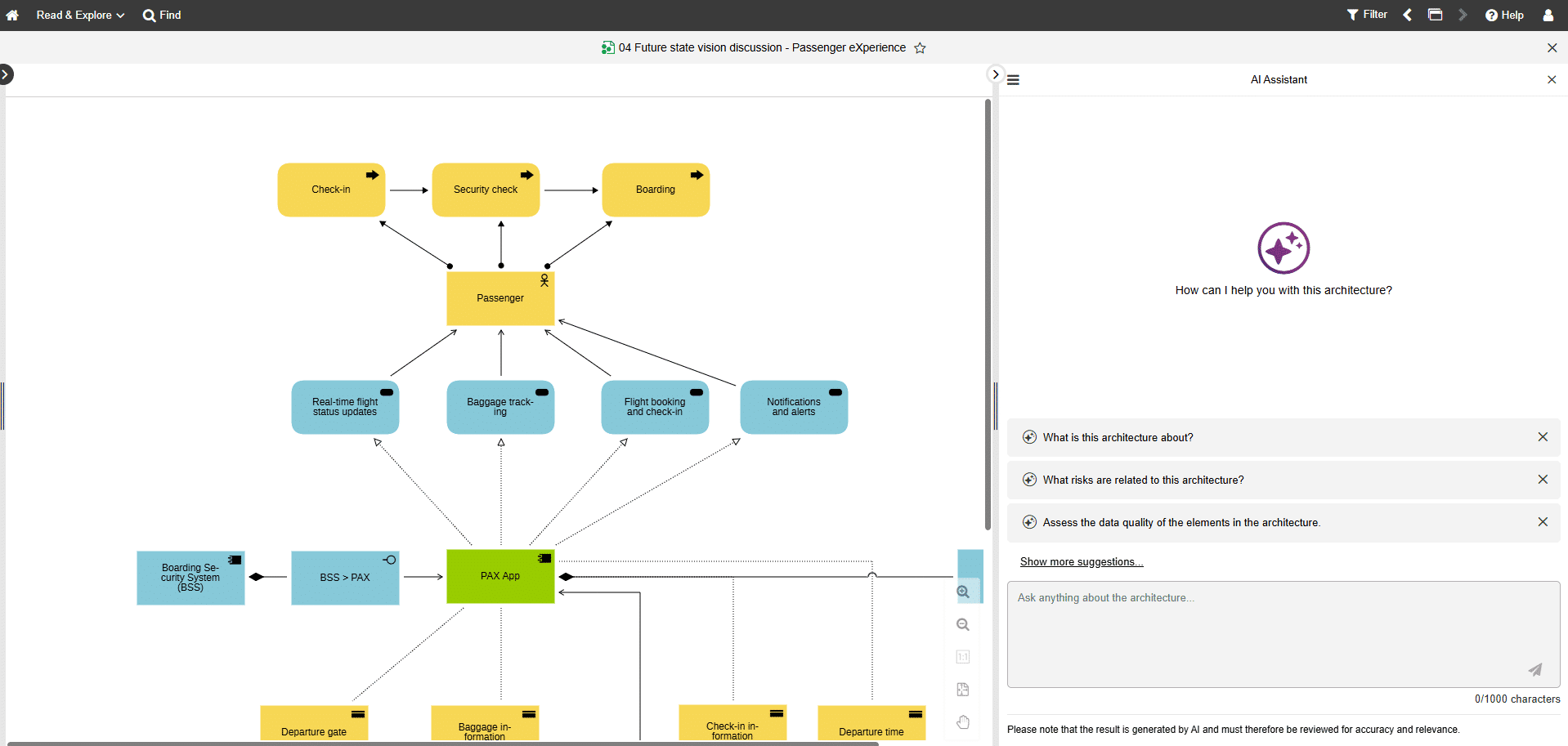This screenshot has height=746, width=1568.
Task: Expand the left sidebar panel arrow
Action: click(6, 75)
